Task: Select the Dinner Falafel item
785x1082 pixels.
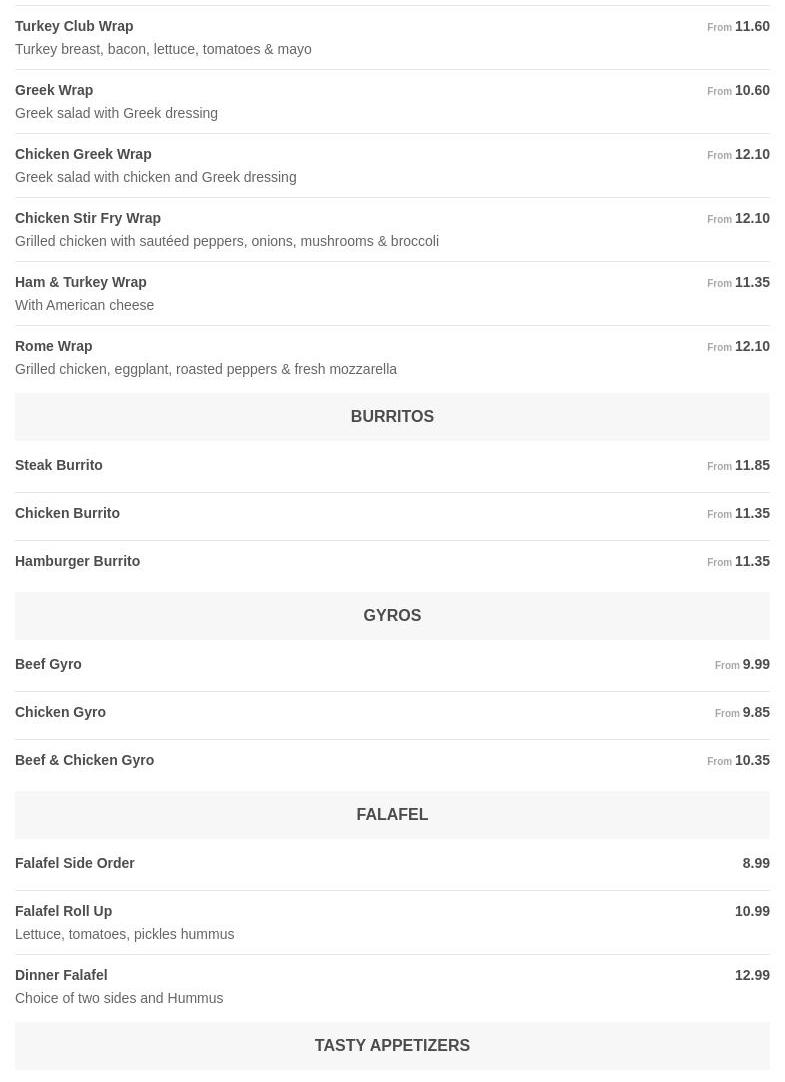Action: (x=61, y=975)
